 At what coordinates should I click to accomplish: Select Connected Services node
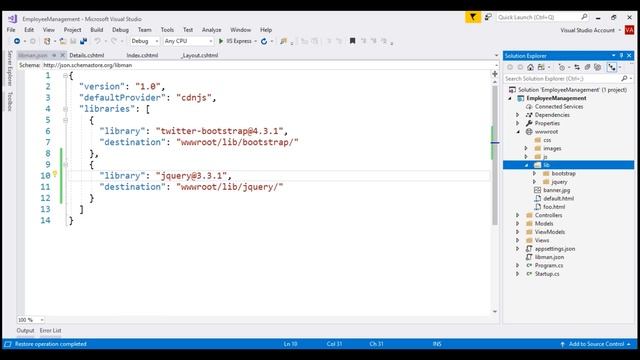tap(559, 107)
